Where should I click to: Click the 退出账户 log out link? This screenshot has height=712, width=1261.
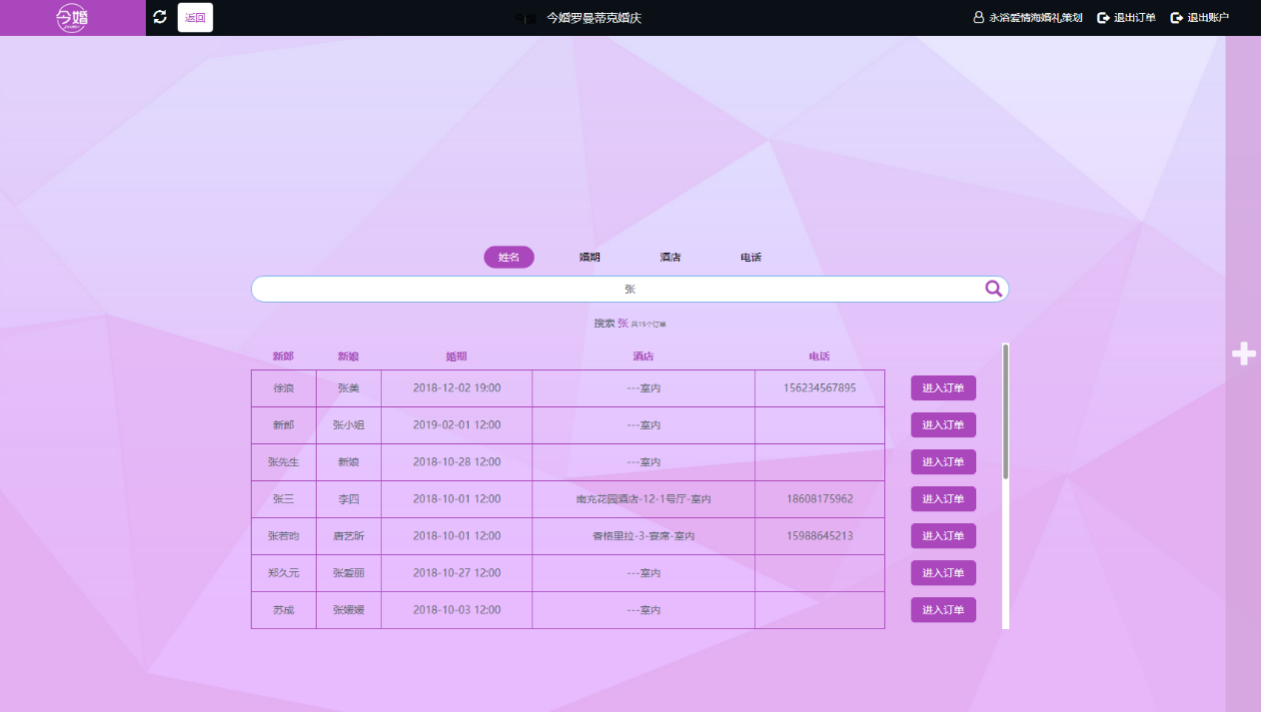click(1200, 18)
